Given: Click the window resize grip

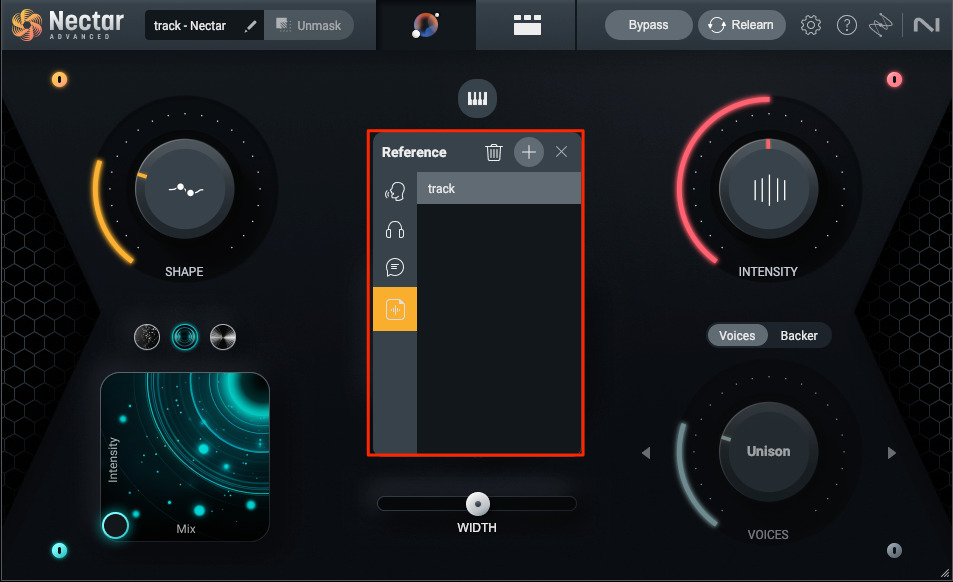Looking at the screenshot, I should pyautogui.click(x=945, y=573).
